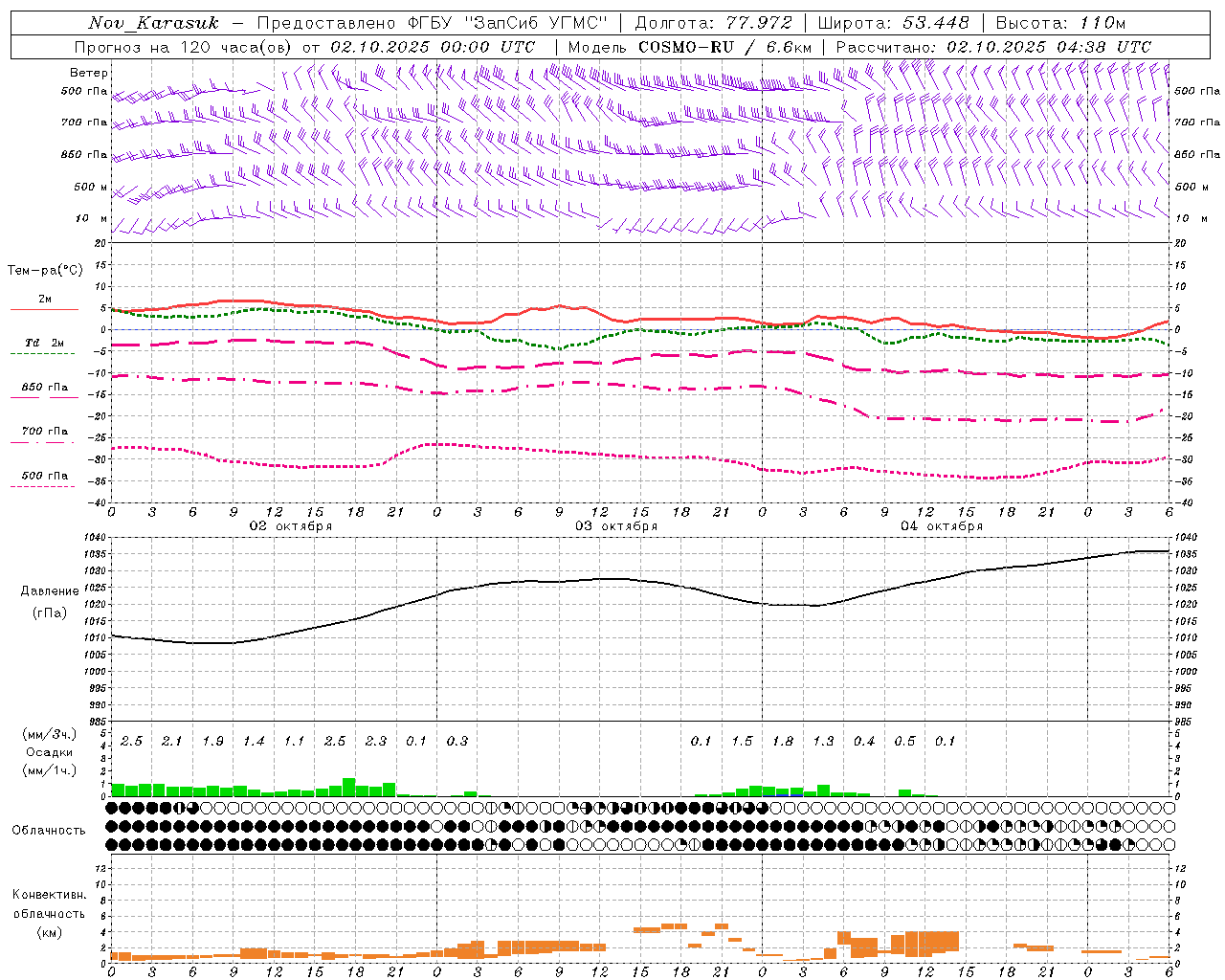Click the 'Широта: 53.448' header field
The width and height of the screenshot is (1225, 980).
(893, 23)
